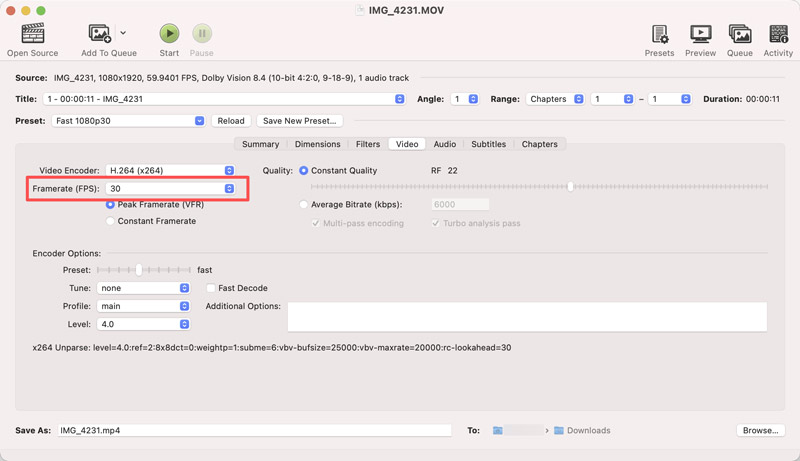
Task: Switch to the Audio tab
Action: [x=445, y=144]
